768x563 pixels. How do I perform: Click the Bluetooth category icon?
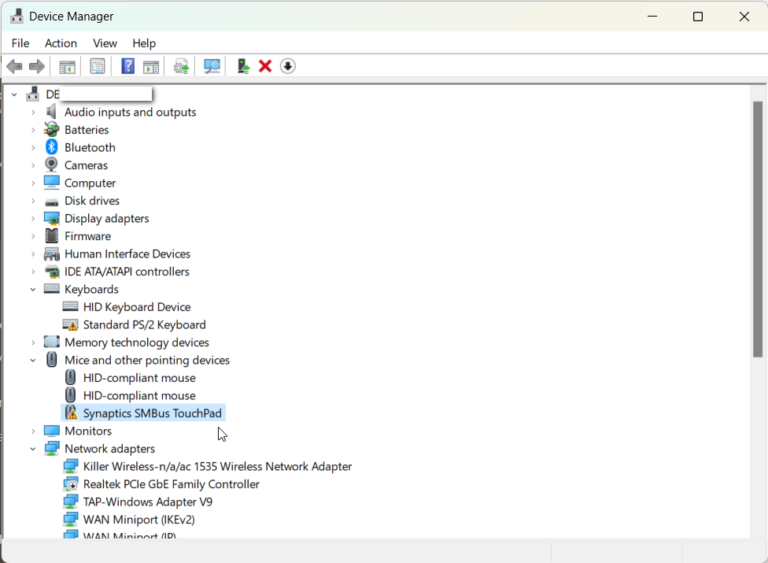pos(52,147)
